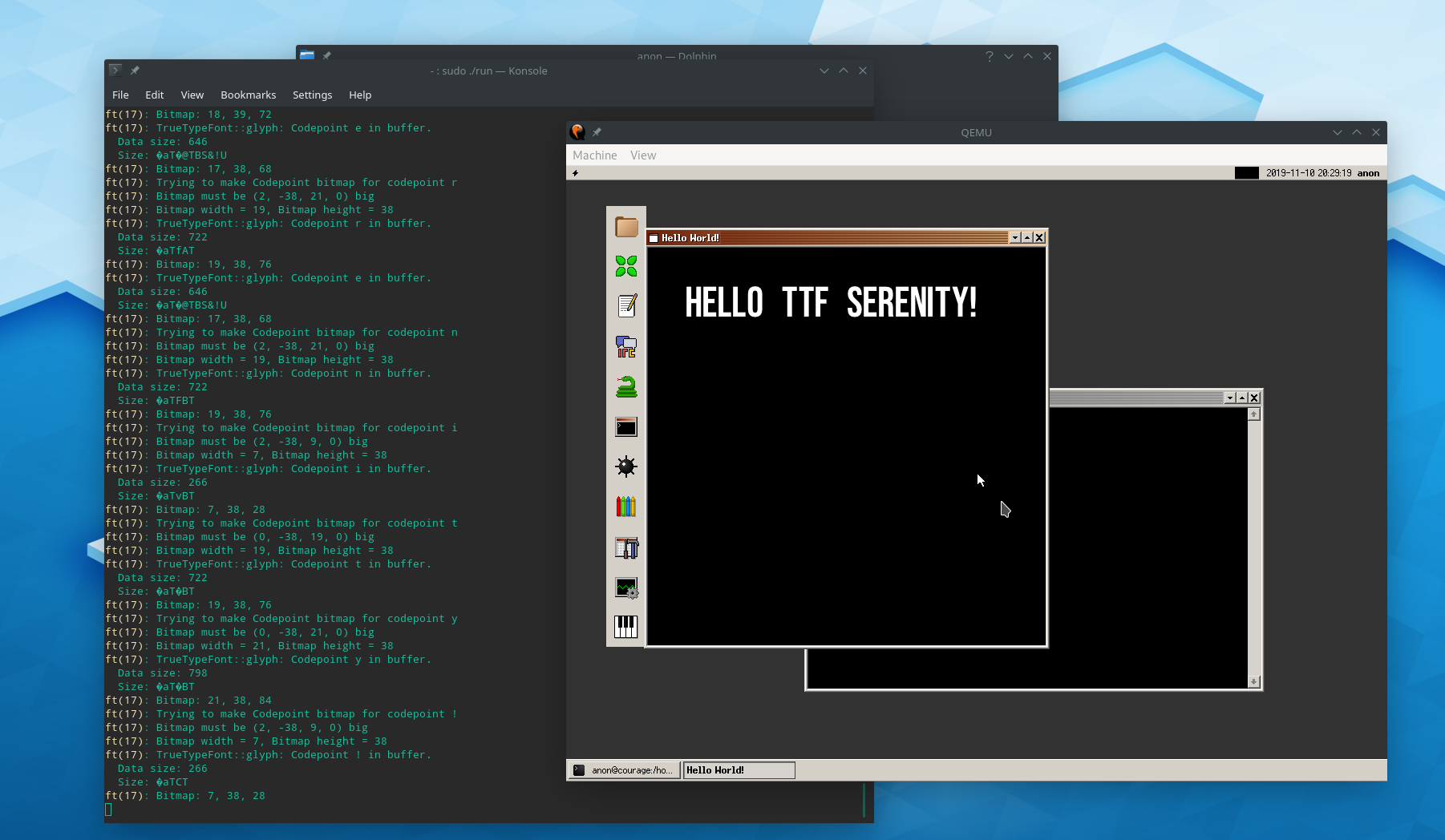
Task: Open the Konsole File menu
Action: [x=121, y=95]
